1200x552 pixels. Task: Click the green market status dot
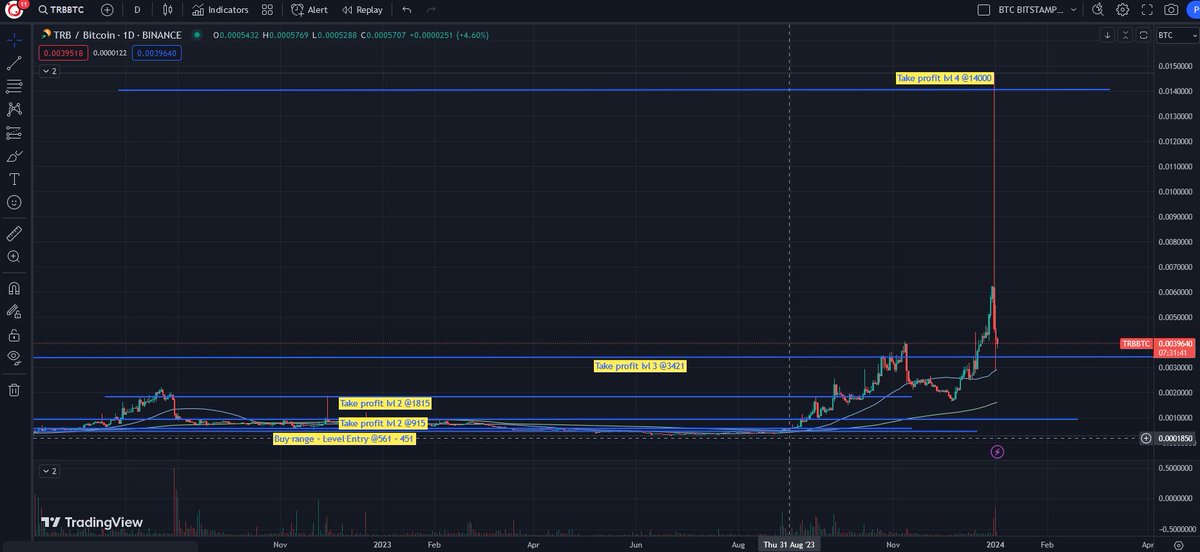click(x=197, y=35)
